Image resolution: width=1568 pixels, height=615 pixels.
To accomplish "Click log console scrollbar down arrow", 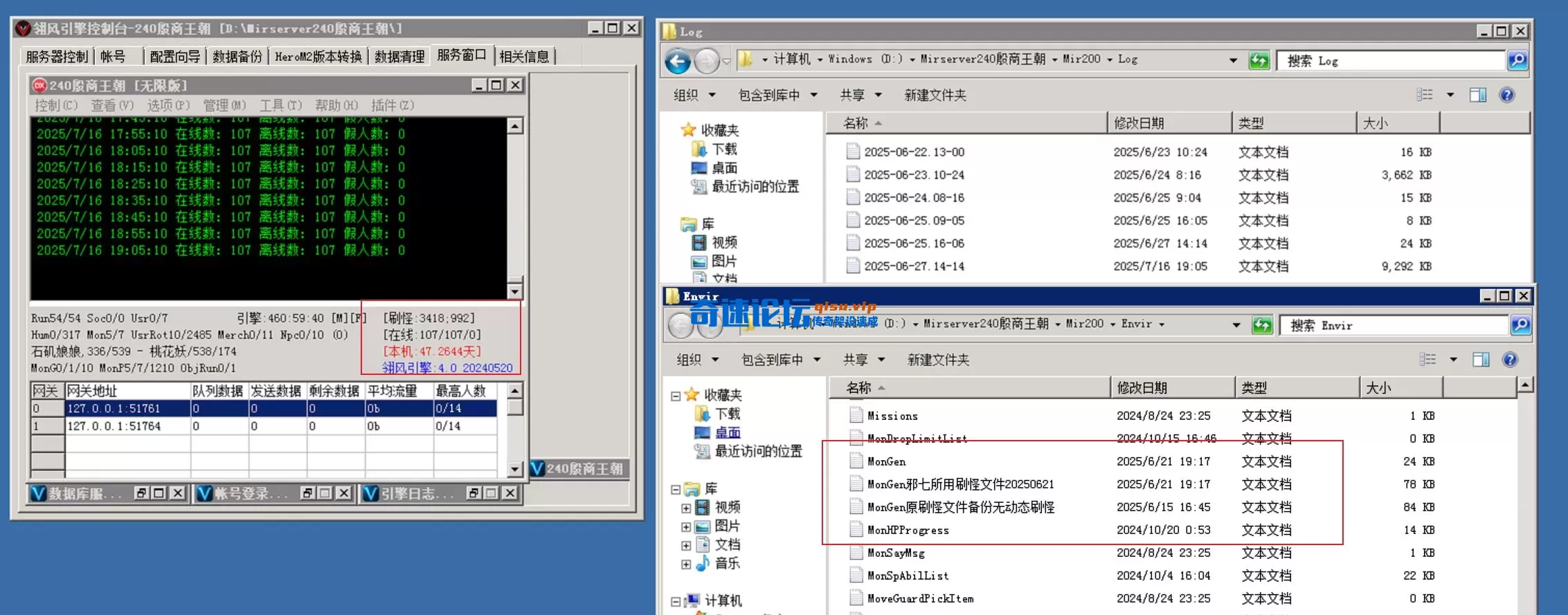I will tap(514, 291).
